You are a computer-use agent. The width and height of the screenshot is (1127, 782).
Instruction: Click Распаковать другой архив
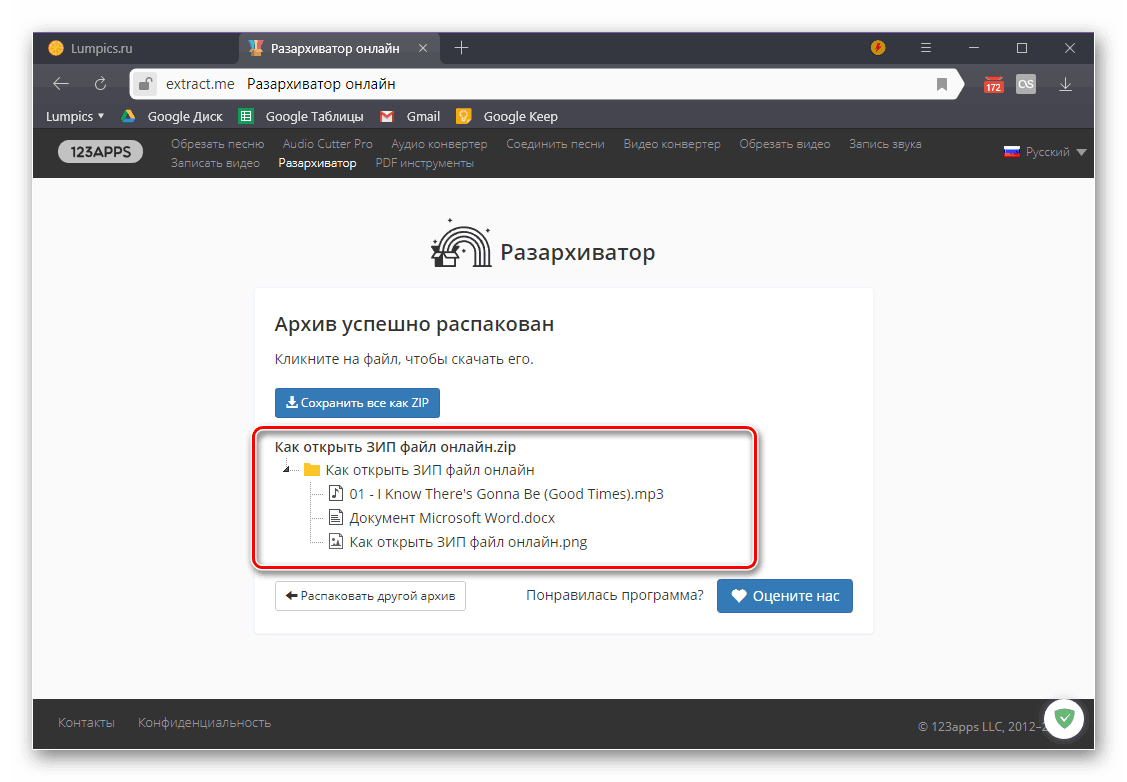(370, 595)
